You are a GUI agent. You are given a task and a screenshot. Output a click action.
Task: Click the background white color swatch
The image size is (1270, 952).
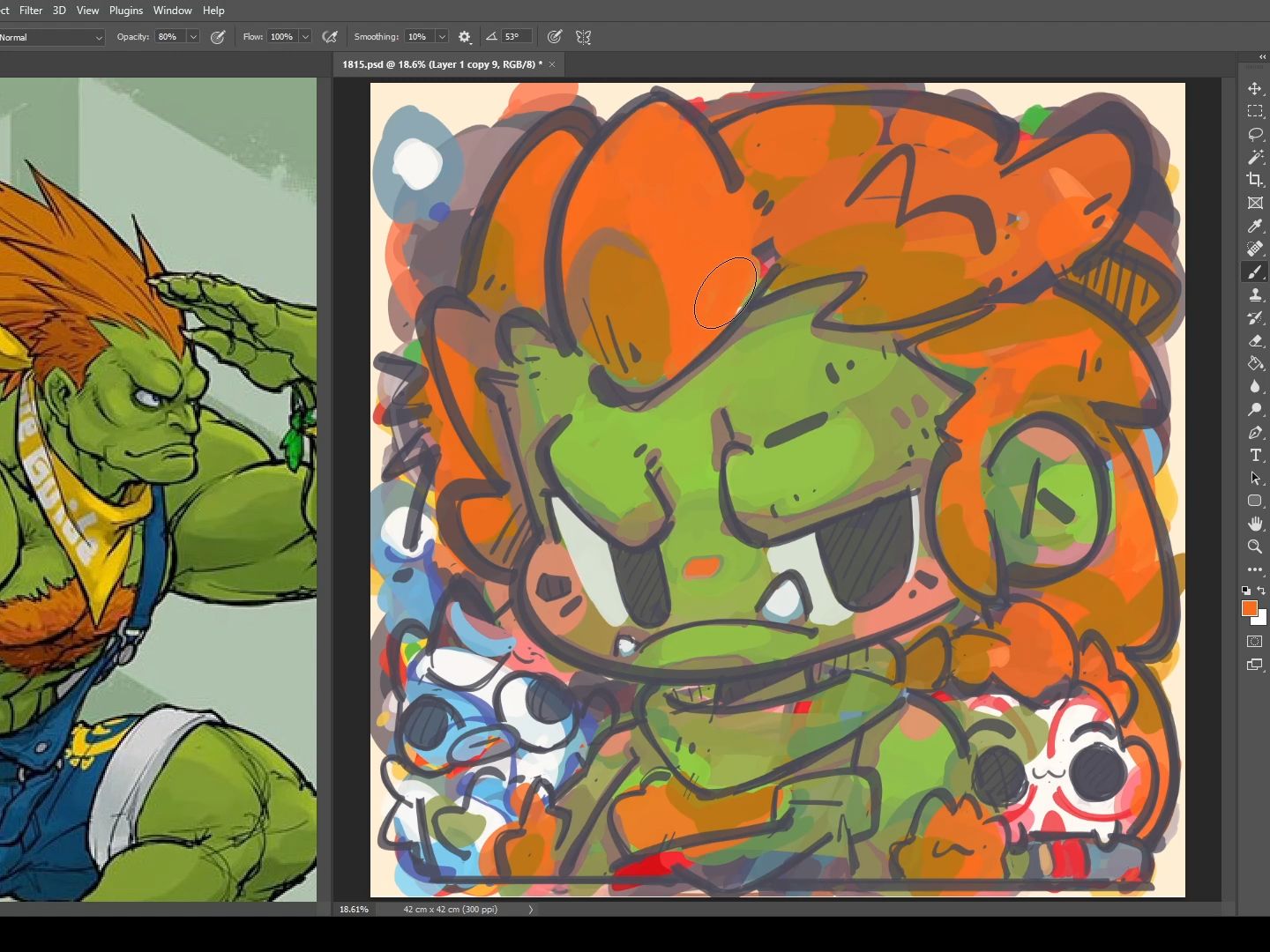point(1261,619)
